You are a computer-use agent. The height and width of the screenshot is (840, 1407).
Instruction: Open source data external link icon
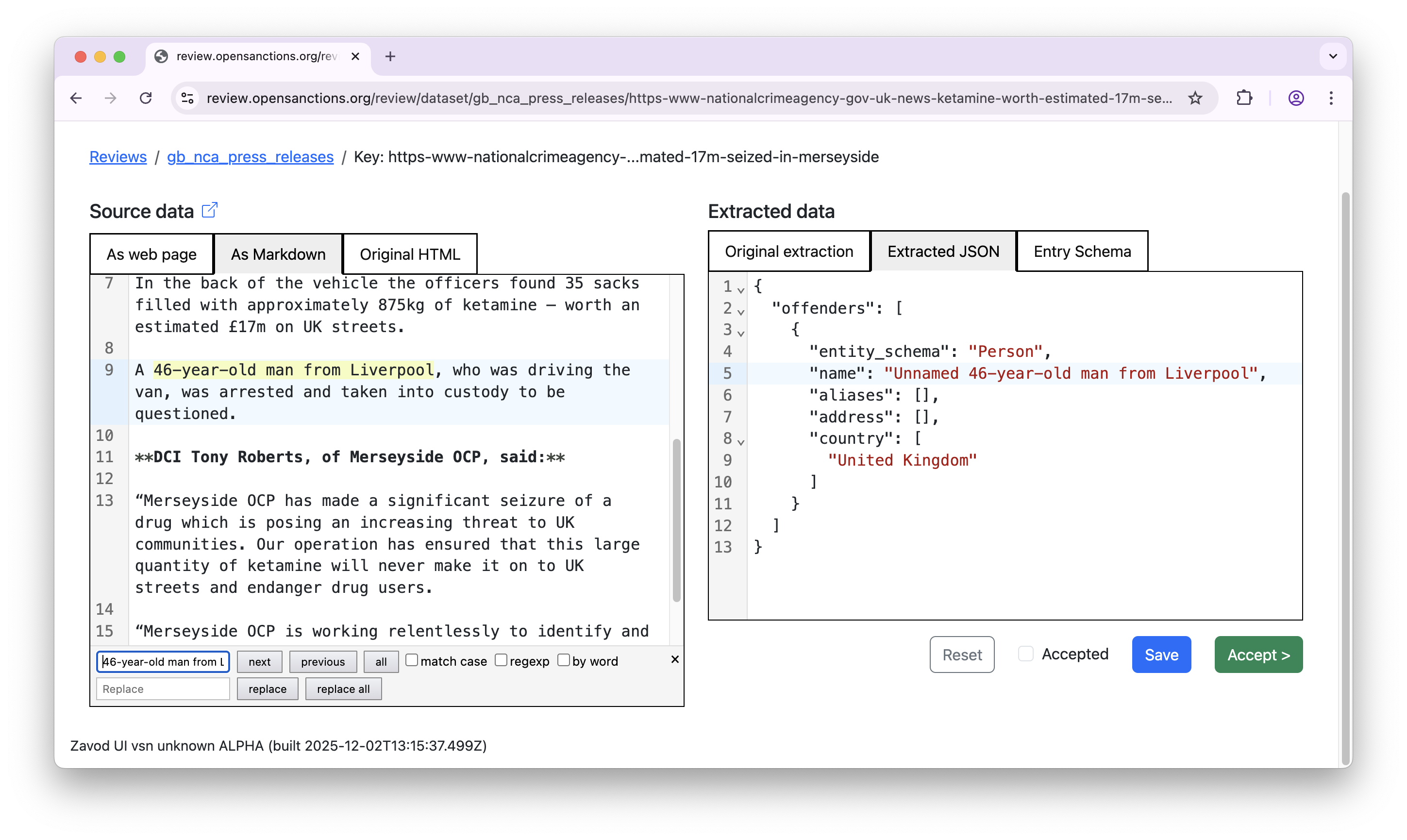point(209,210)
